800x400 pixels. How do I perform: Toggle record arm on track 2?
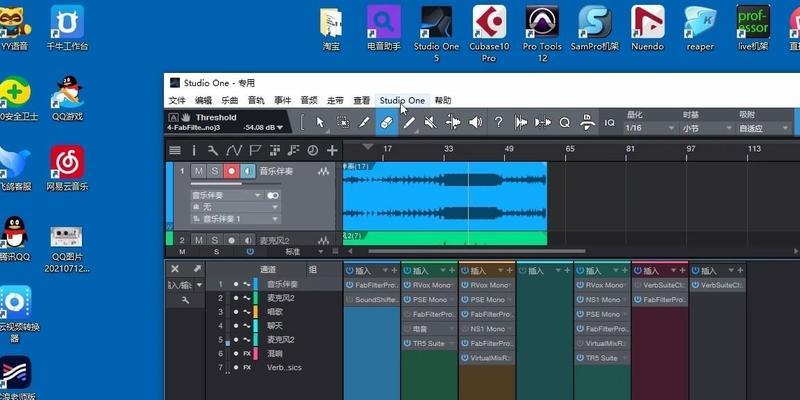coord(231,240)
